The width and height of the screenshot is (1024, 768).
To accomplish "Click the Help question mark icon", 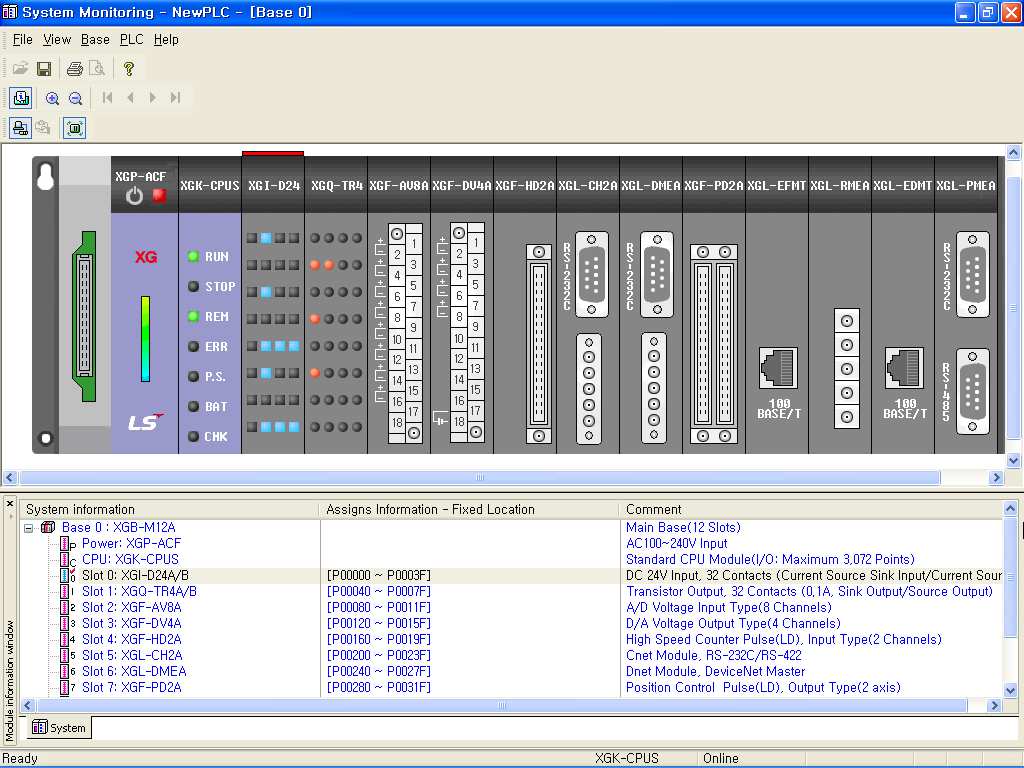I will coord(129,69).
